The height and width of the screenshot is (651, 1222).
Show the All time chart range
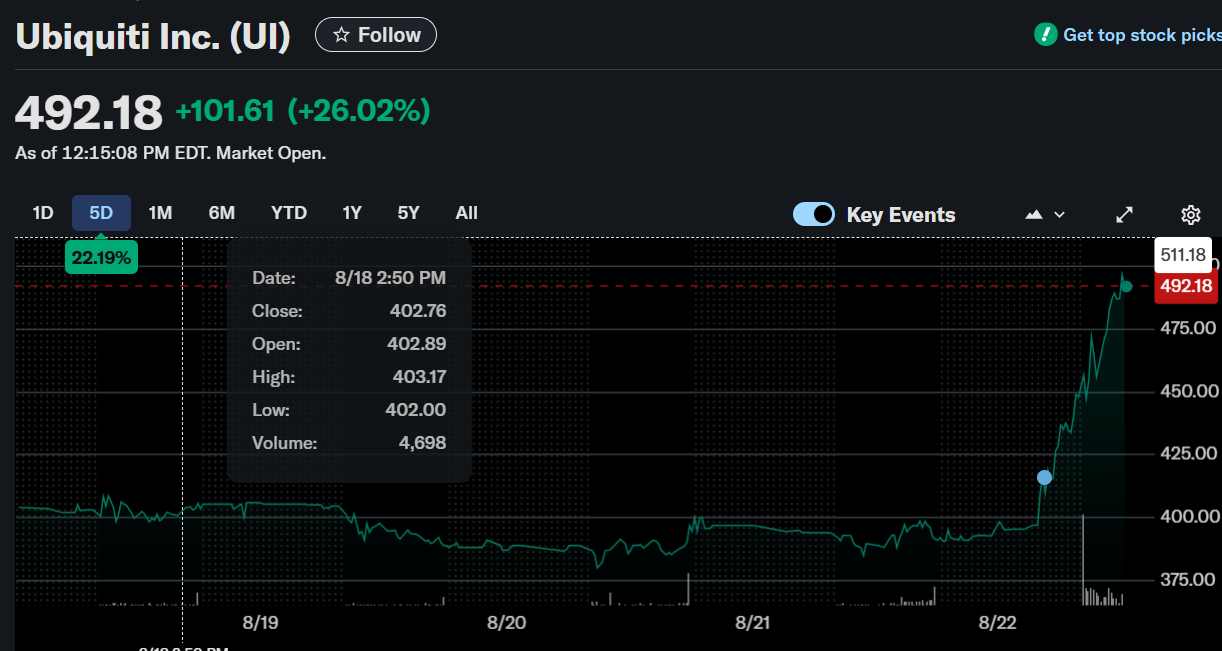pos(466,213)
